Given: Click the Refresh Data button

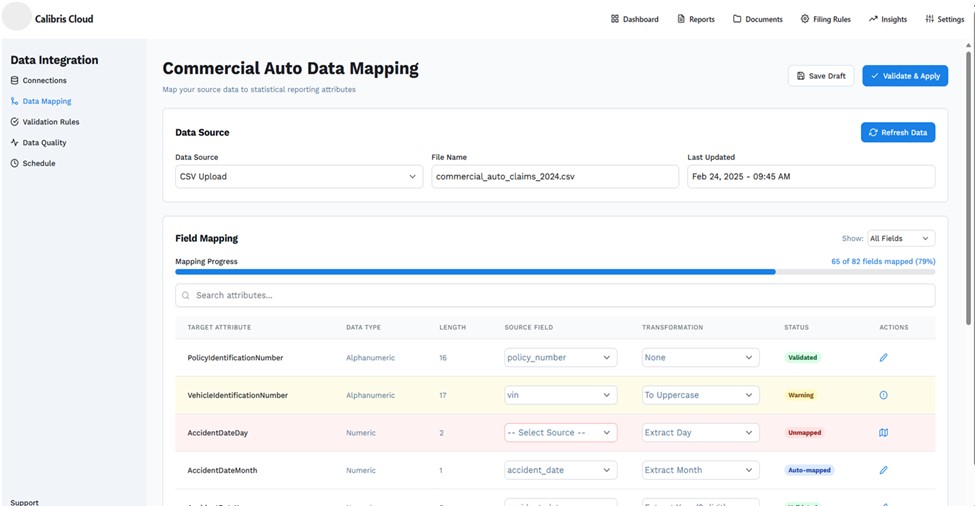Looking at the screenshot, I should [x=897, y=132].
